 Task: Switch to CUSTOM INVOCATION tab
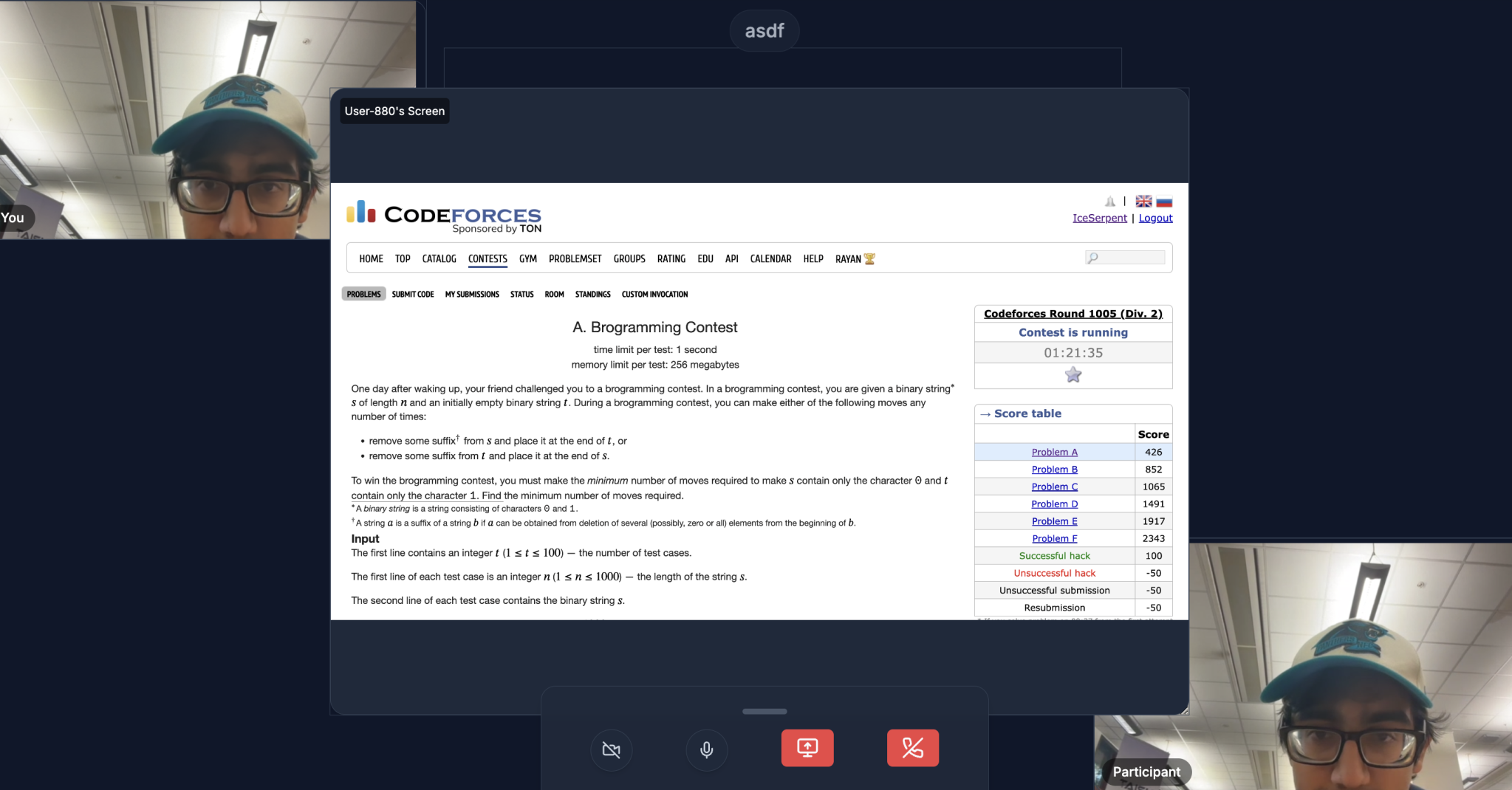pyautogui.click(x=654, y=294)
